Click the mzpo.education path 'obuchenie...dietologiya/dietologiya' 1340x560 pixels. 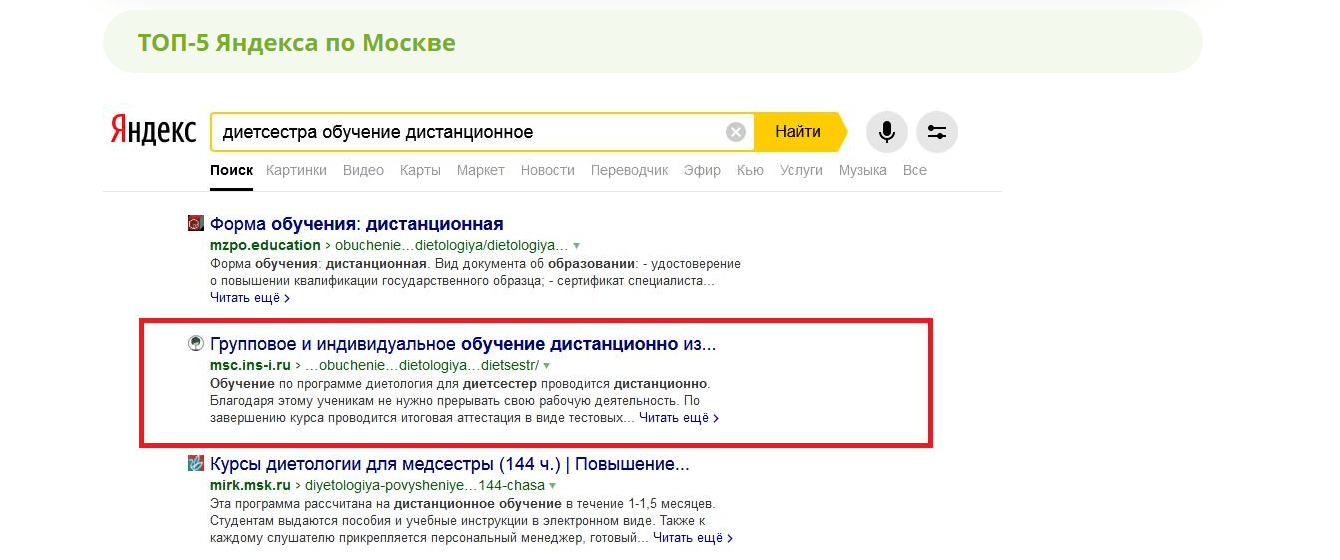(x=451, y=245)
